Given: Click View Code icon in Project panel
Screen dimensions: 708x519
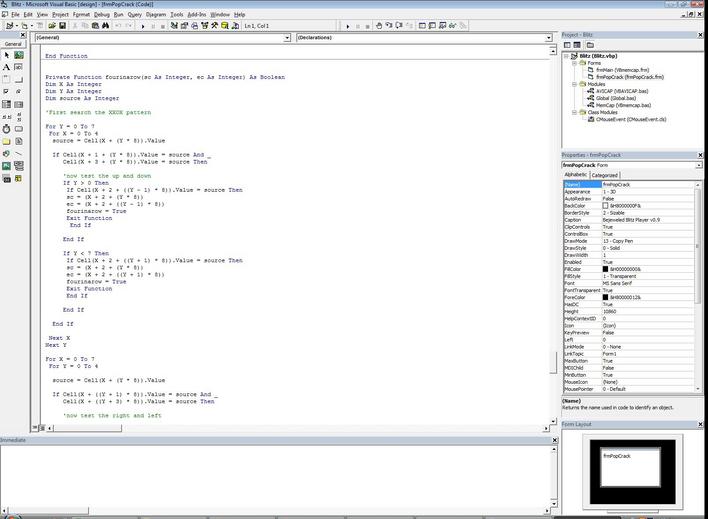Looking at the screenshot, I should (565, 45).
